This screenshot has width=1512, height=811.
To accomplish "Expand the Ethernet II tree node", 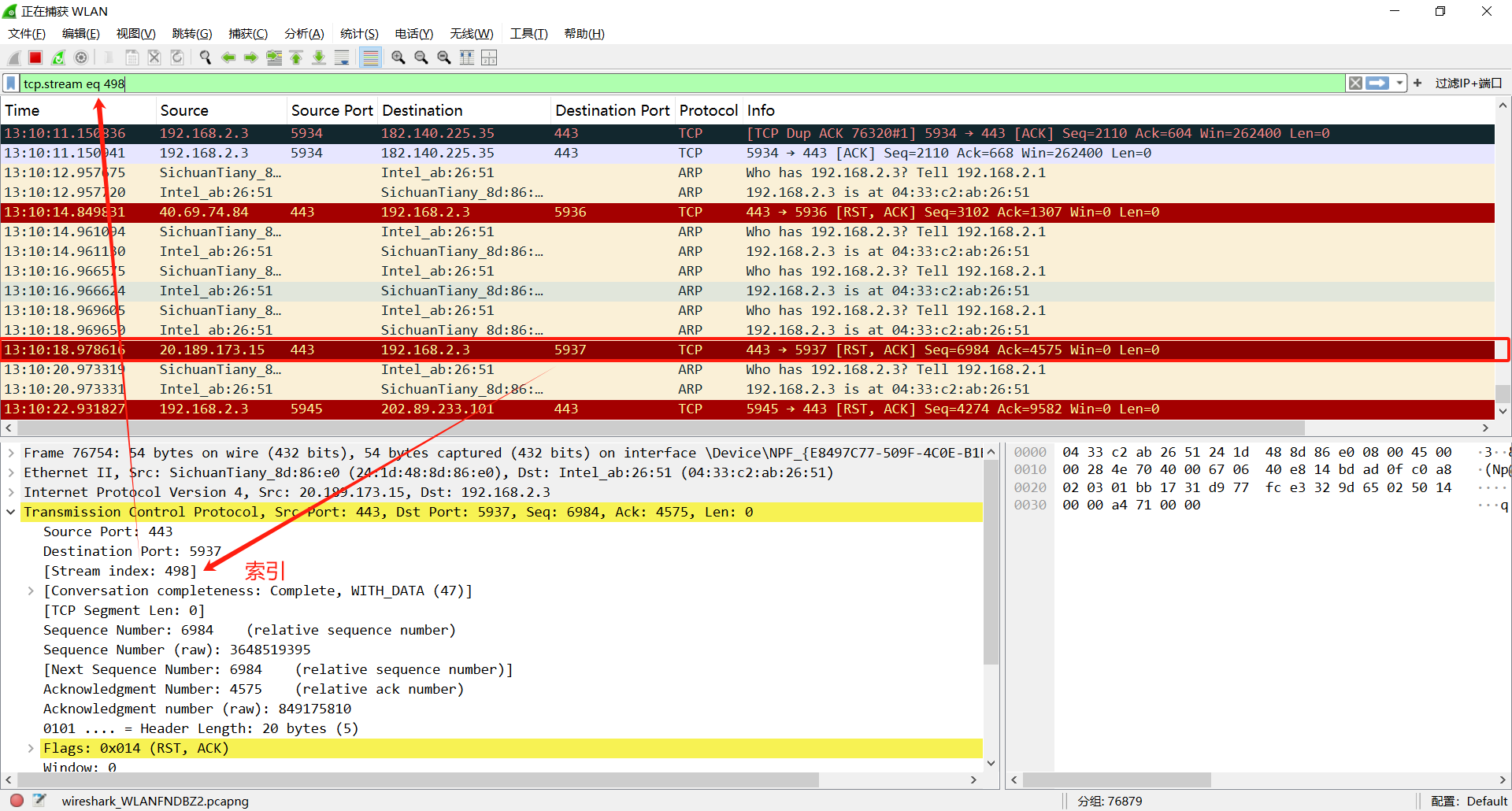I will coord(11,472).
